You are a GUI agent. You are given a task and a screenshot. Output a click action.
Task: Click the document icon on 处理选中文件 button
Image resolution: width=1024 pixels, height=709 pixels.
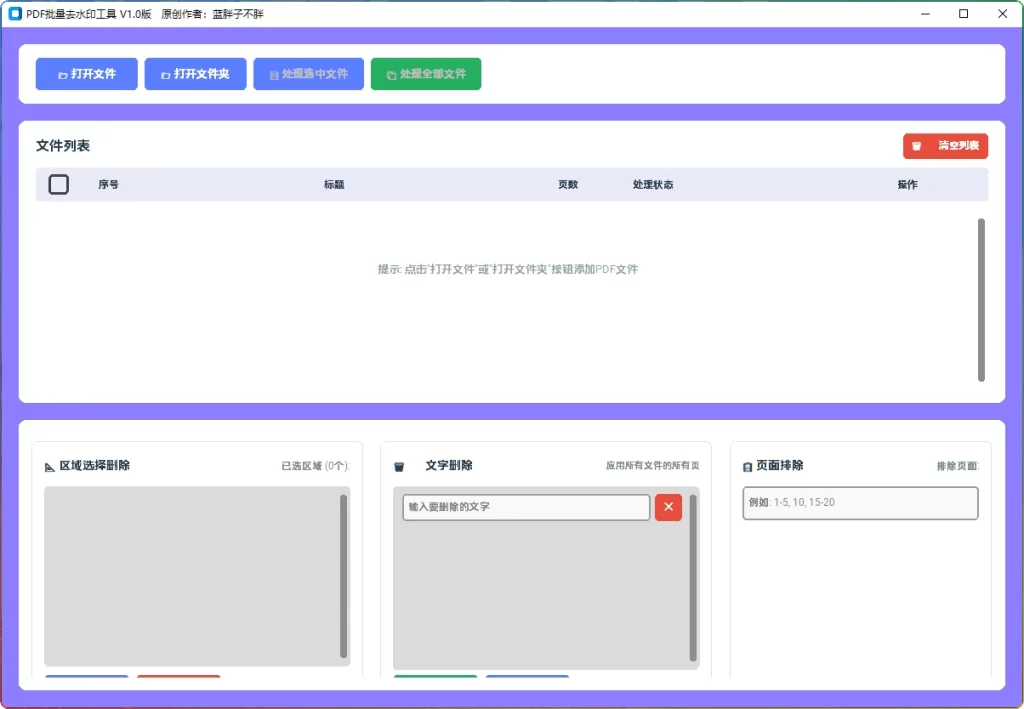(x=272, y=73)
